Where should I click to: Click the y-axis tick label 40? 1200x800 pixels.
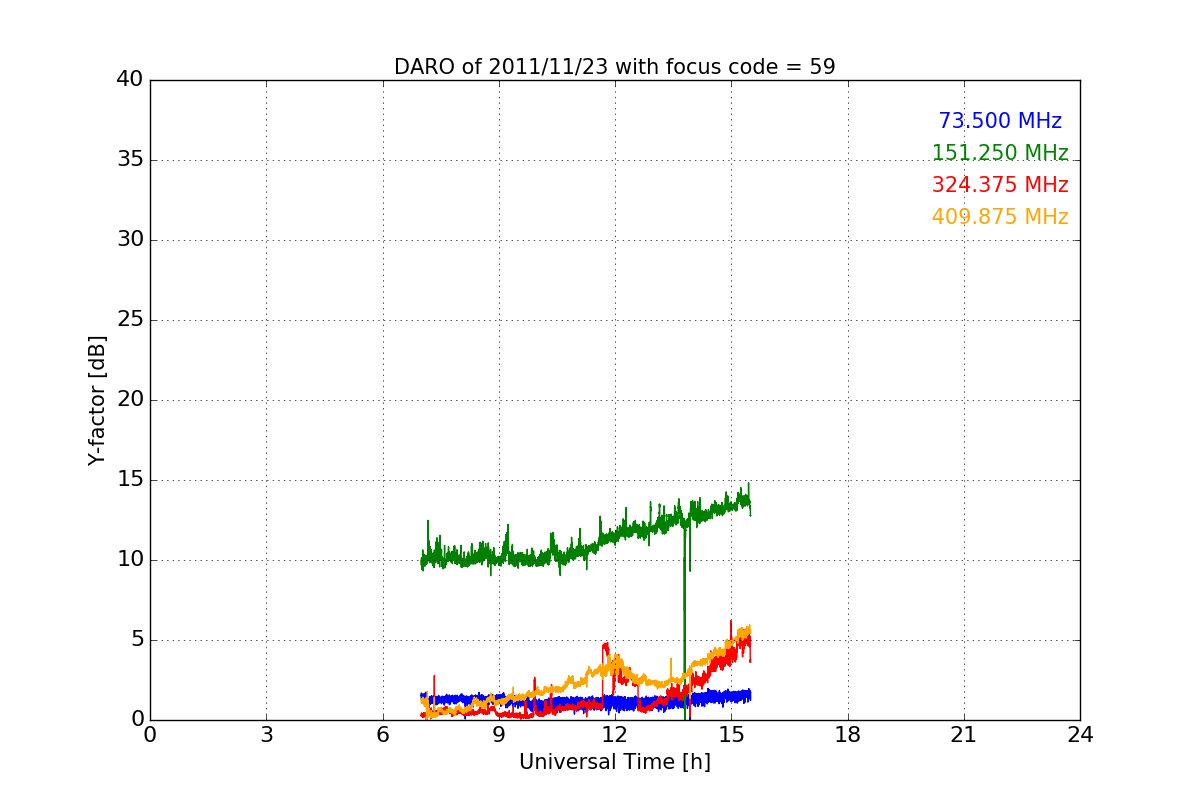(x=130, y=80)
